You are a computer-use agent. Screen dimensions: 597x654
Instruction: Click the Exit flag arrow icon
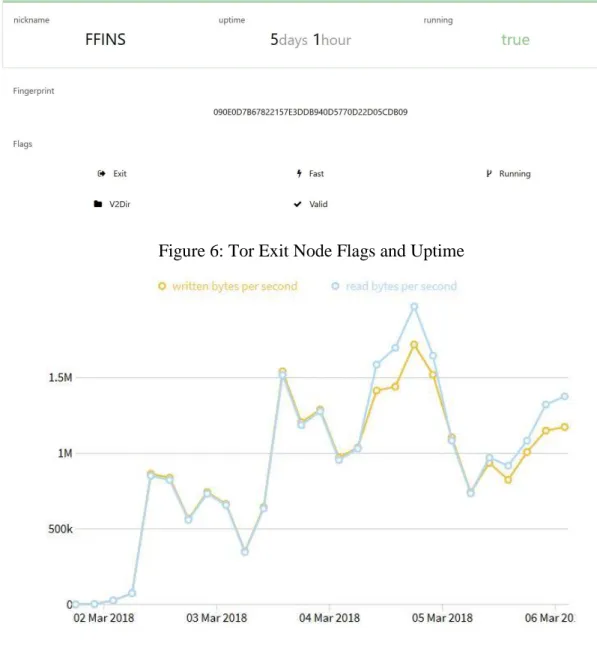pos(101,174)
